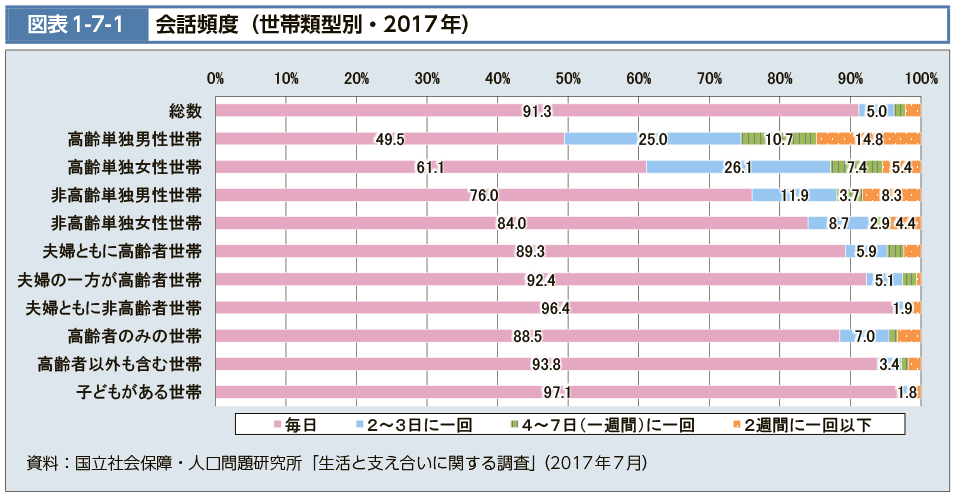The width and height of the screenshot is (956, 497).
Task: Click the 11.9 blue segment value
Action: pyautogui.click(x=794, y=195)
